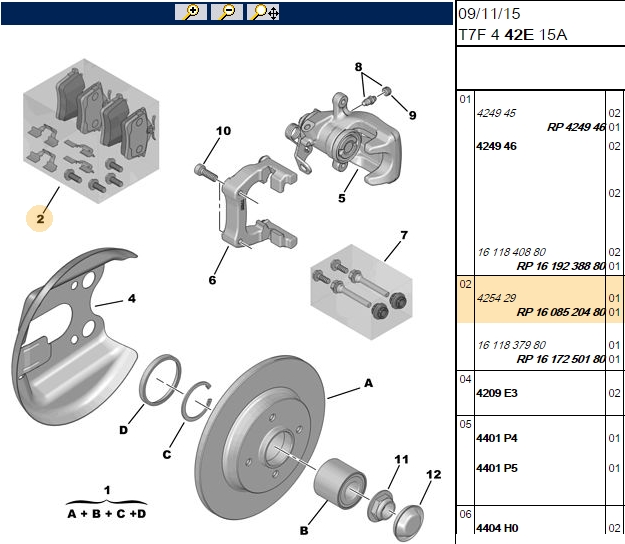Click the zoom in magnifier icon
625x544 pixels.
point(191,12)
